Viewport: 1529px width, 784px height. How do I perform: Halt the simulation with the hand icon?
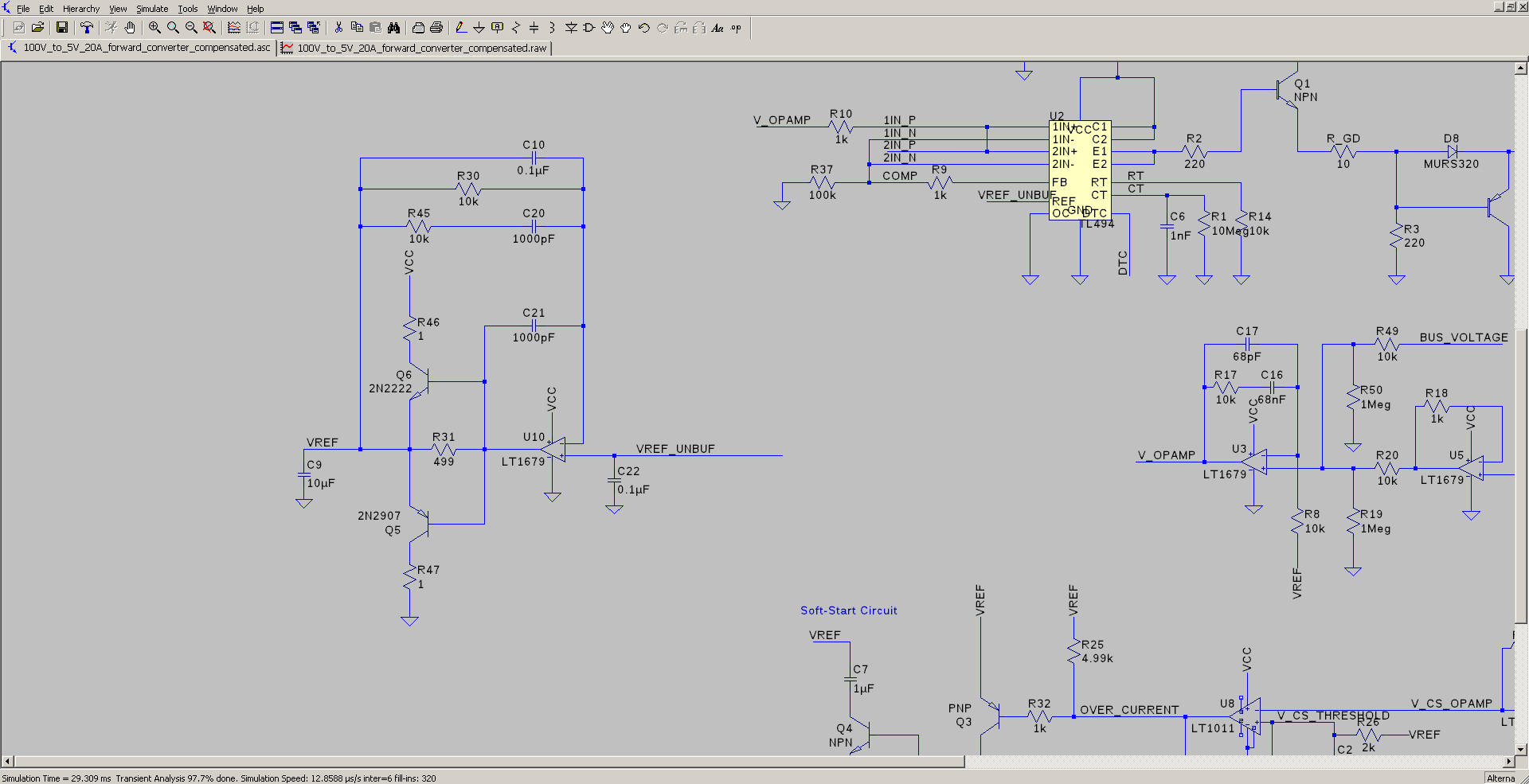(x=130, y=28)
